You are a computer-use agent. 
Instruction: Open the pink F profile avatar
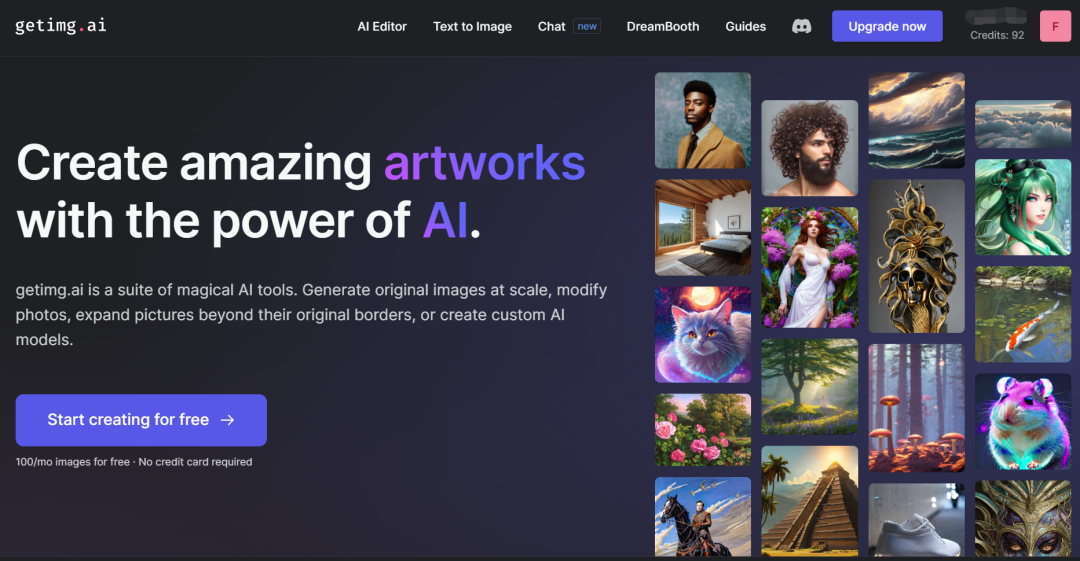click(1055, 26)
